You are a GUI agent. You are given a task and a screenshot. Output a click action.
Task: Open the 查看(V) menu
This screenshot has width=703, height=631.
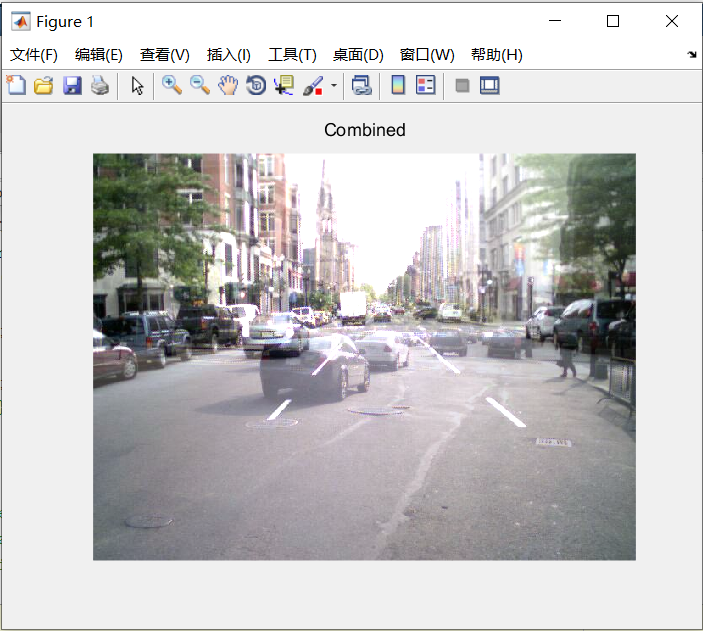(165, 55)
